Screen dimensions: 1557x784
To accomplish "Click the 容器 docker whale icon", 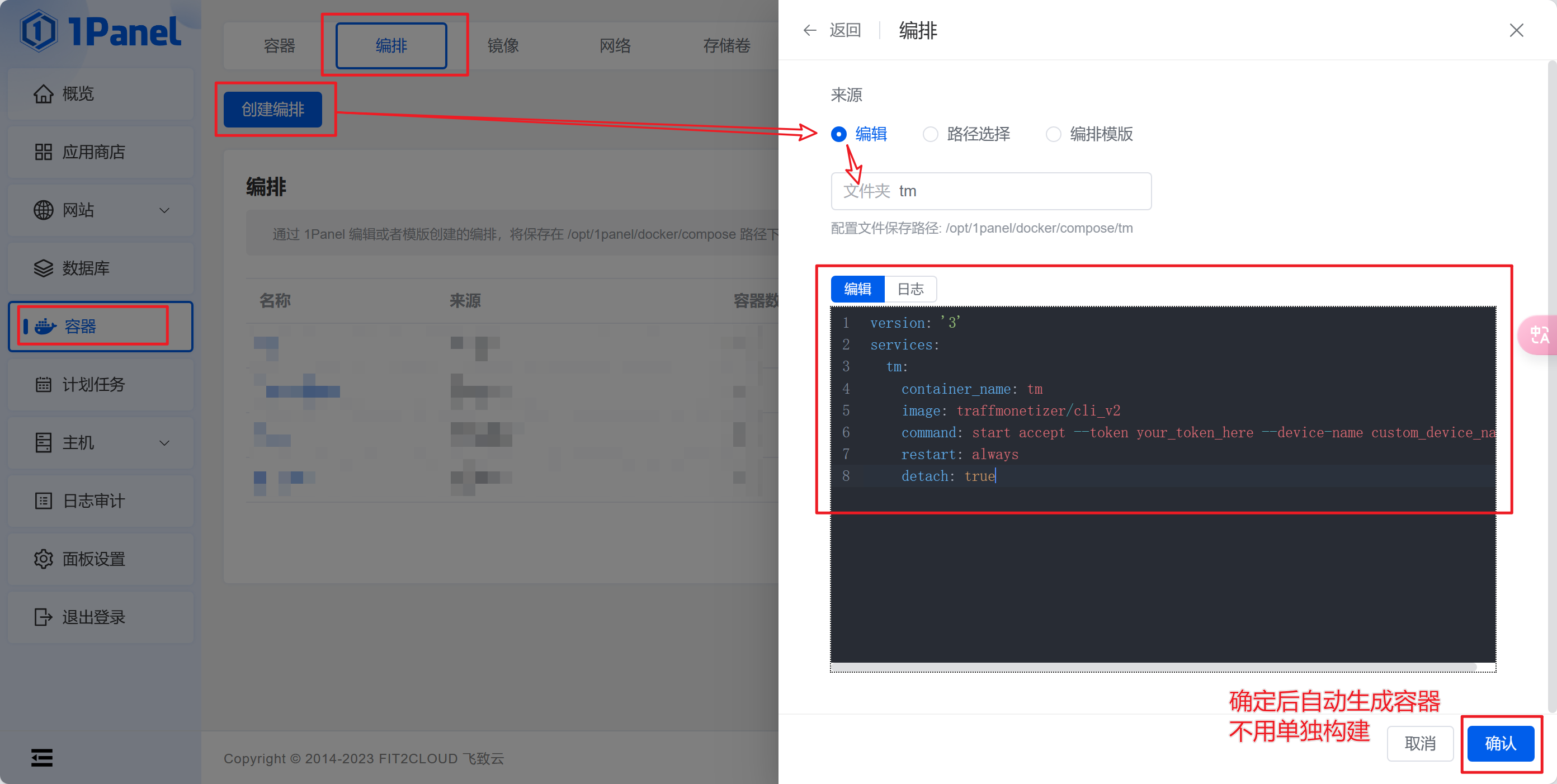I will pyautogui.click(x=45, y=327).
